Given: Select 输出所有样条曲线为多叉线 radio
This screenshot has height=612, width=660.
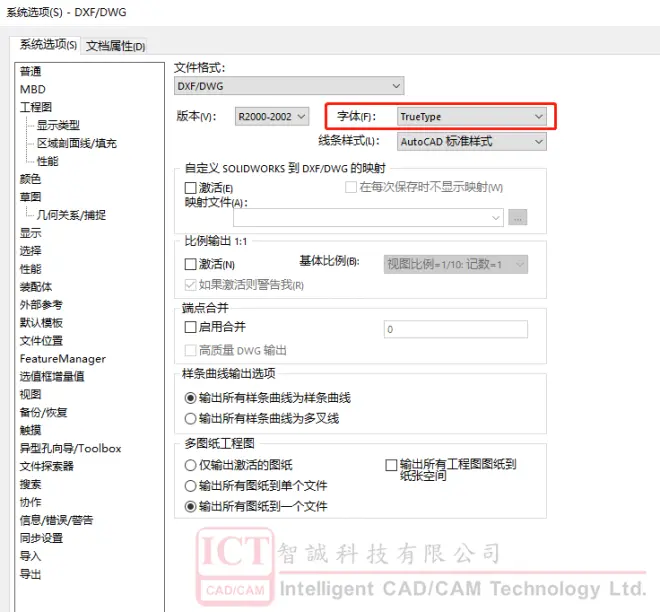Looking at the screenshot, I should pyautogui.click(x=190, y=418).
